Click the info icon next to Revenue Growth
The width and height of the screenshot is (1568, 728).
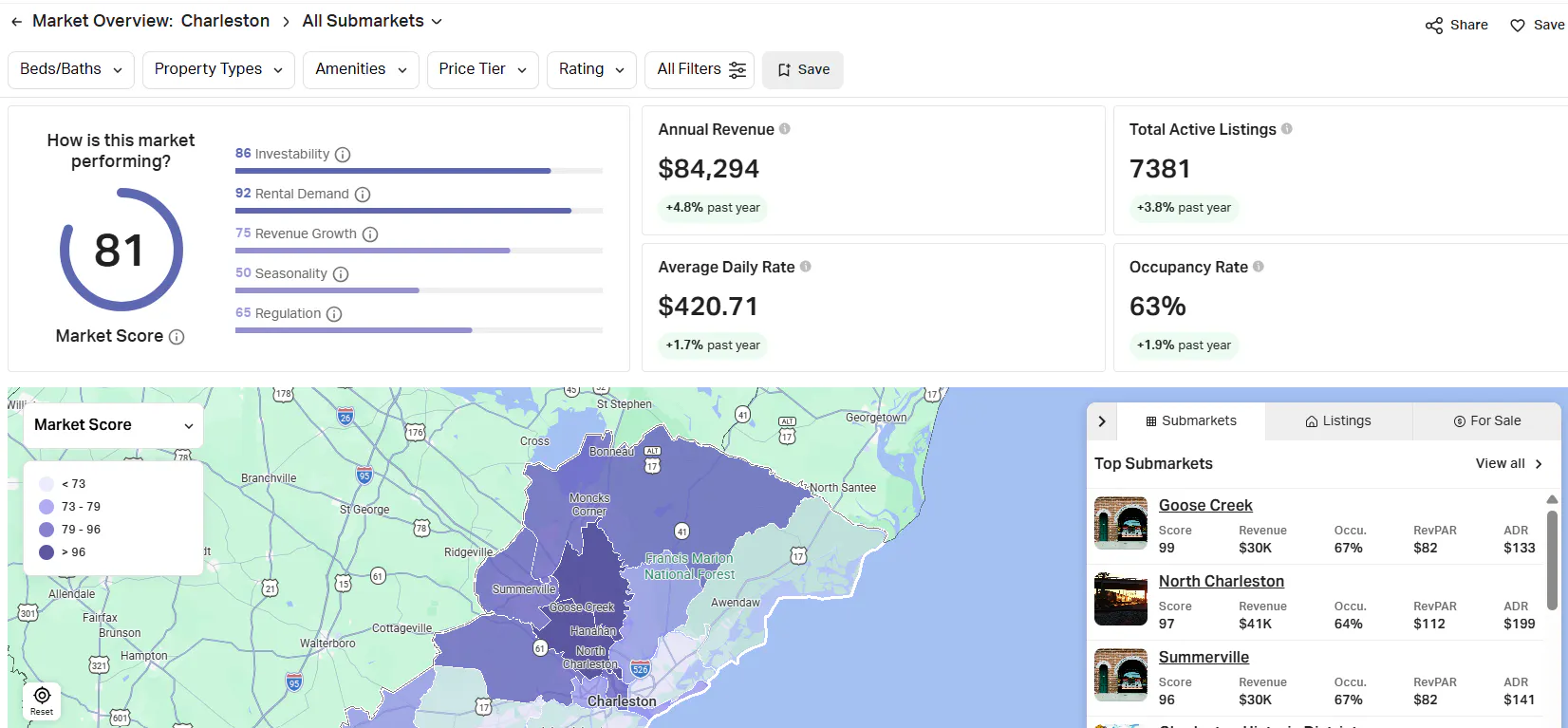(370, 234)
